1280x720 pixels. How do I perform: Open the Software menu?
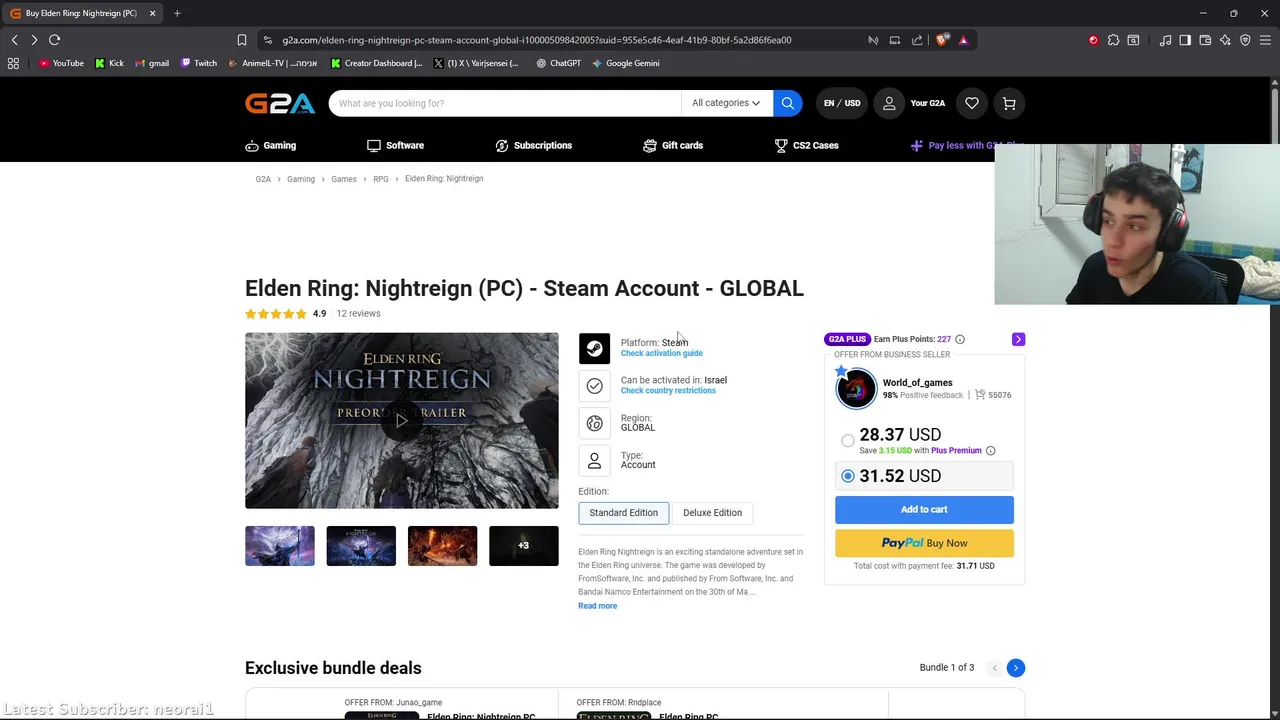coord(395,145)
